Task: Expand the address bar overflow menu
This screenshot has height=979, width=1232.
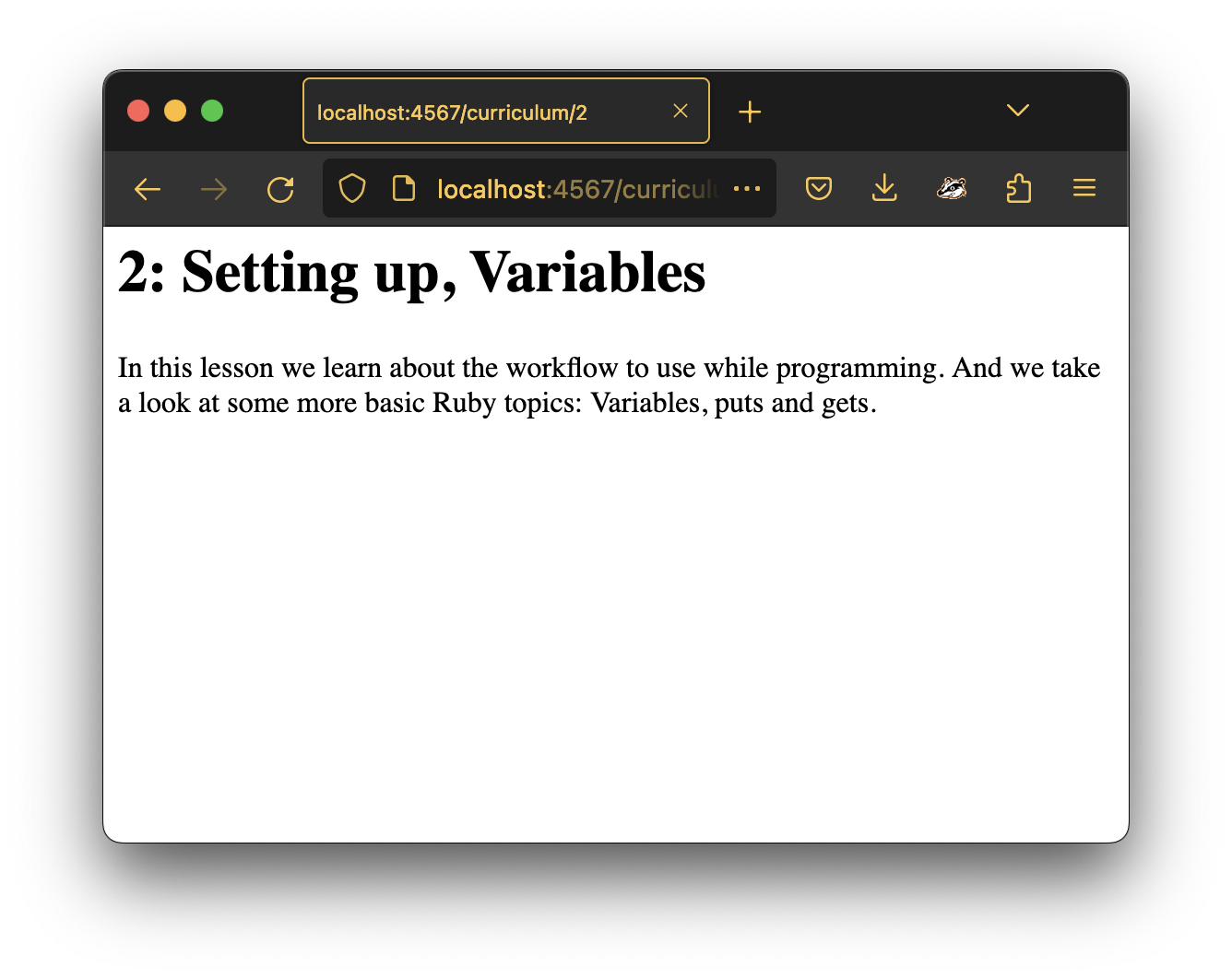Action: click(x=747, y=188)
